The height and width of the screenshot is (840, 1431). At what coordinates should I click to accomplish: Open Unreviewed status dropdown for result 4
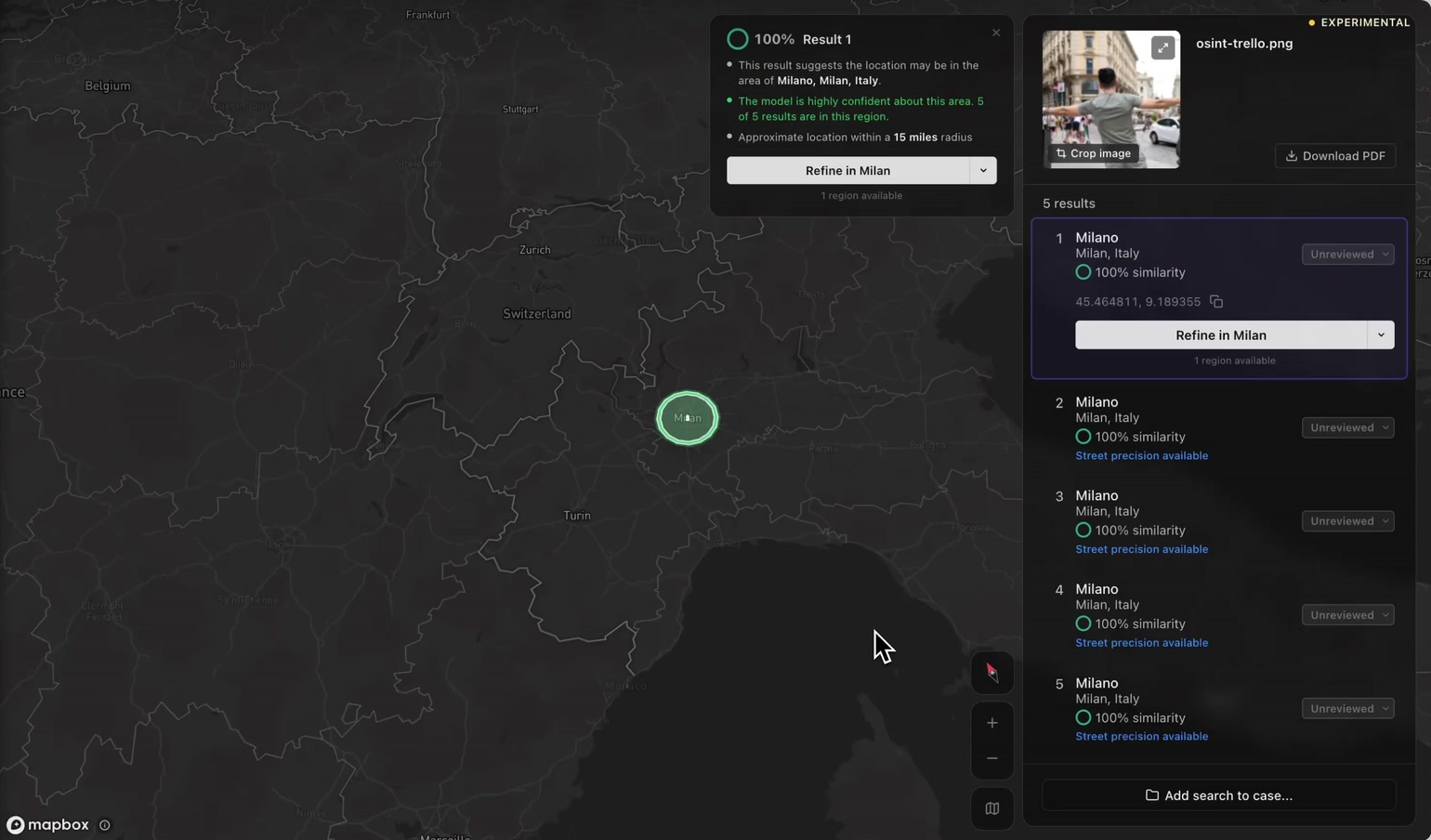pyautogui.click(x=1347, y=615)
